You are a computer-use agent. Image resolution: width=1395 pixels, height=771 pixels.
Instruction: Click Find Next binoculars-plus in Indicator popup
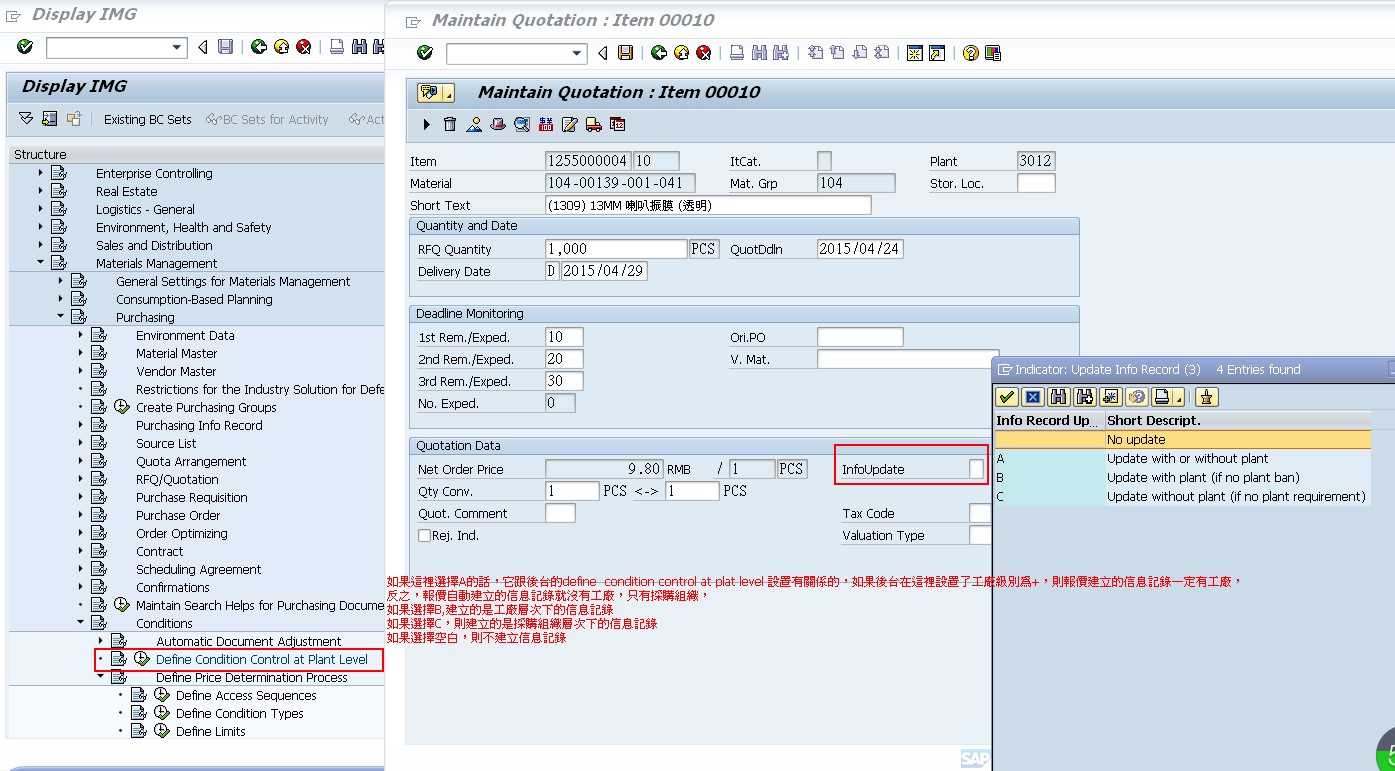(1085, 397)
